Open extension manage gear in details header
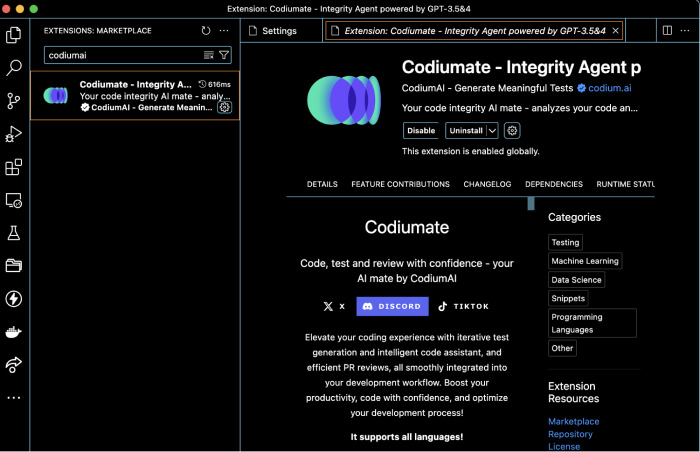 [x=512, y=130]
